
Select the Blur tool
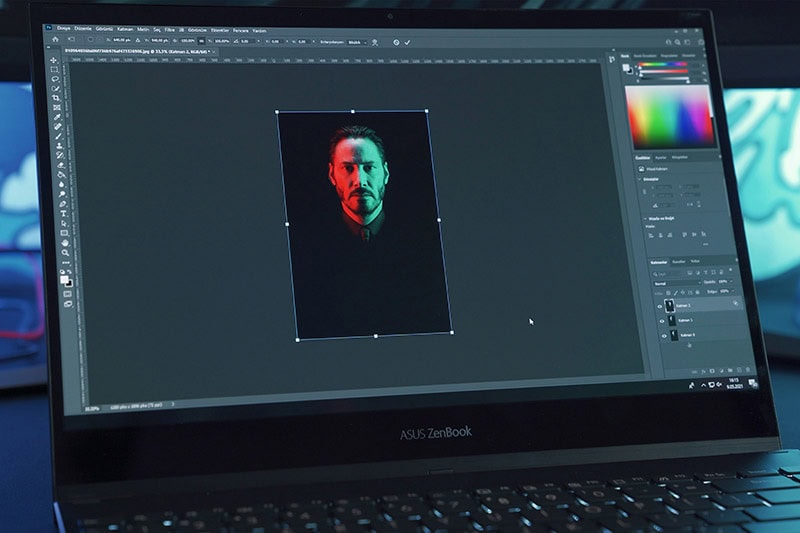[x=61, y=184]
